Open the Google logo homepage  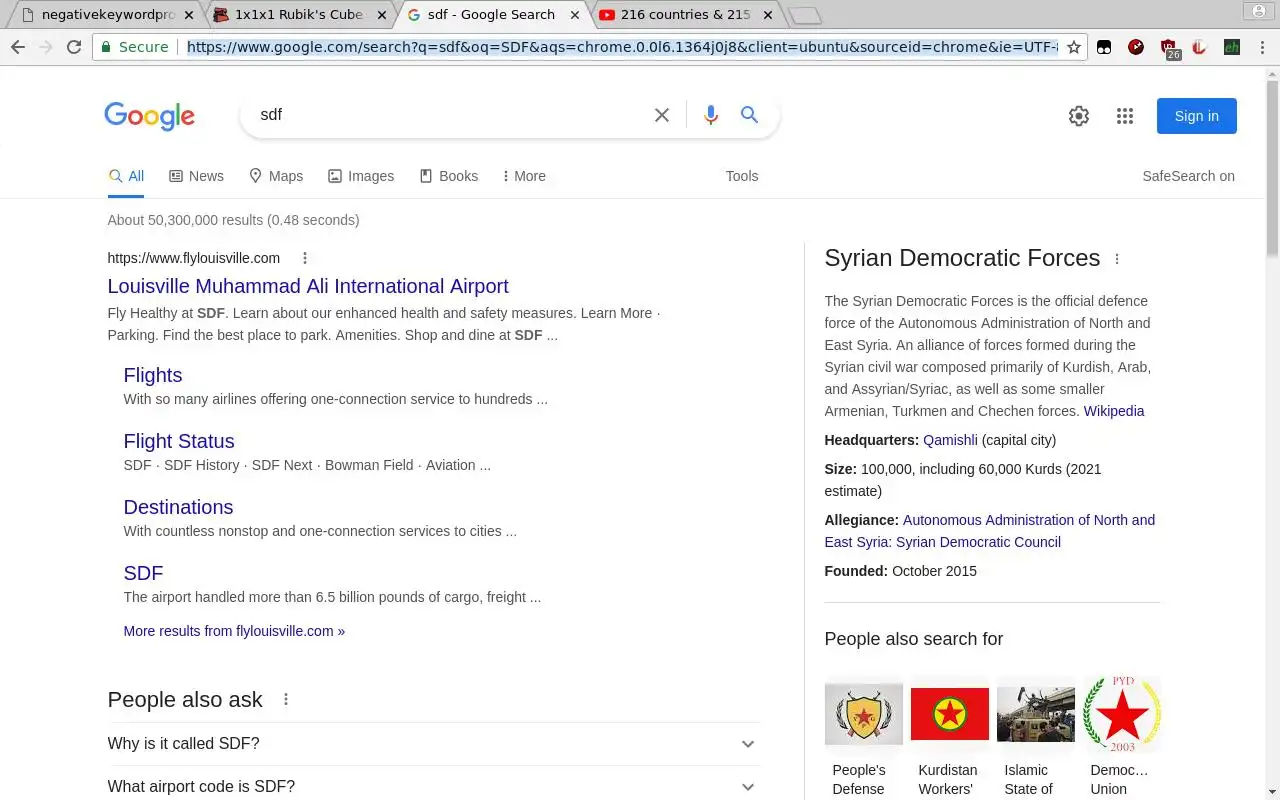point(150,116)
